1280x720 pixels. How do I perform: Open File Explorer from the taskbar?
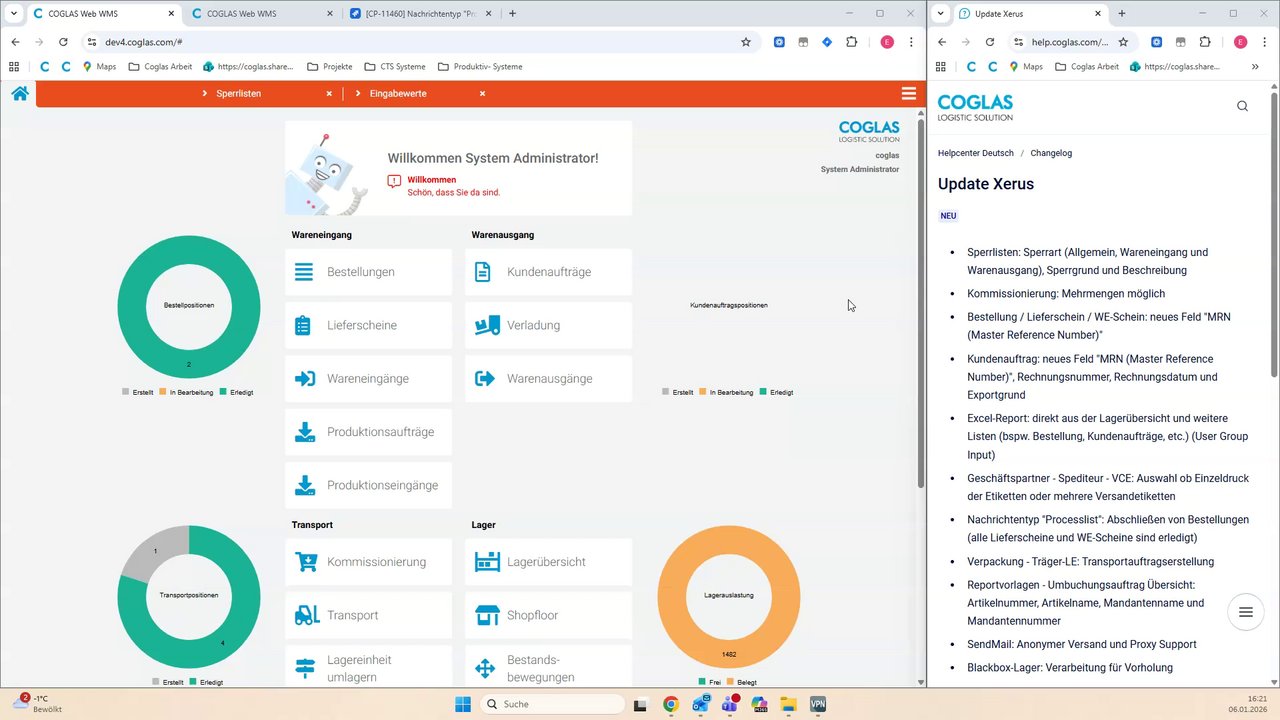click(788, 704)
